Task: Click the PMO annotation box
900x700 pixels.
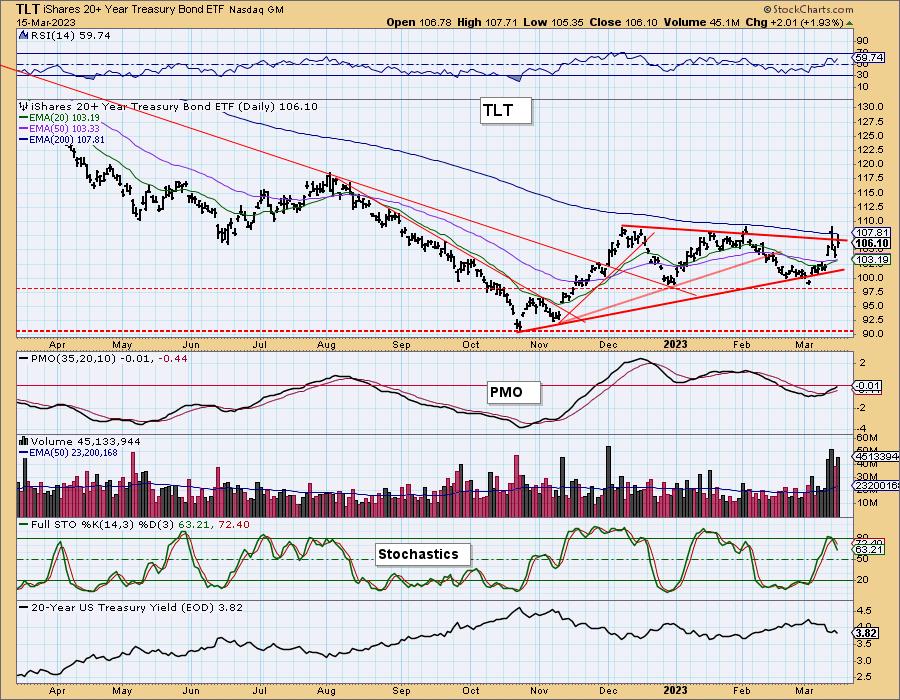Action: [513, 392]
